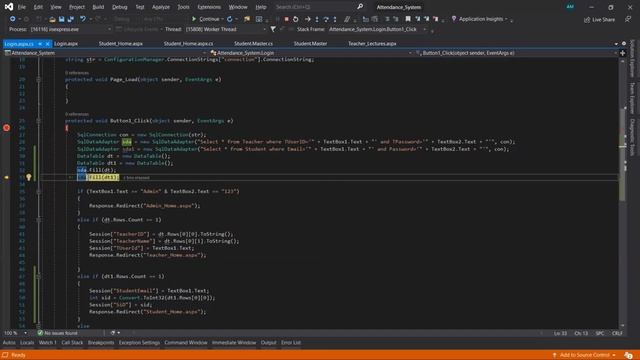Open the Breakpoints tab
Image resolution: width=640 pixels, height=360 pixels.
pyautogui.click(x=101, y=343)
